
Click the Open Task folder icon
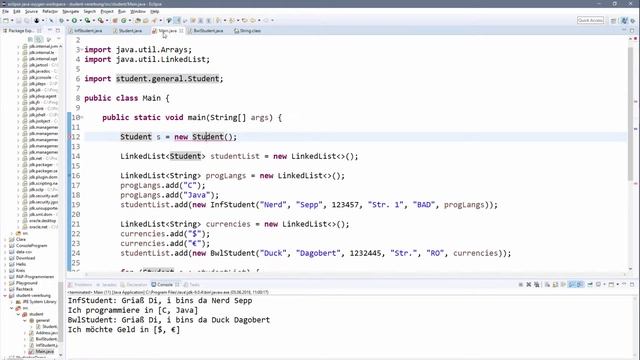point(146,20)
